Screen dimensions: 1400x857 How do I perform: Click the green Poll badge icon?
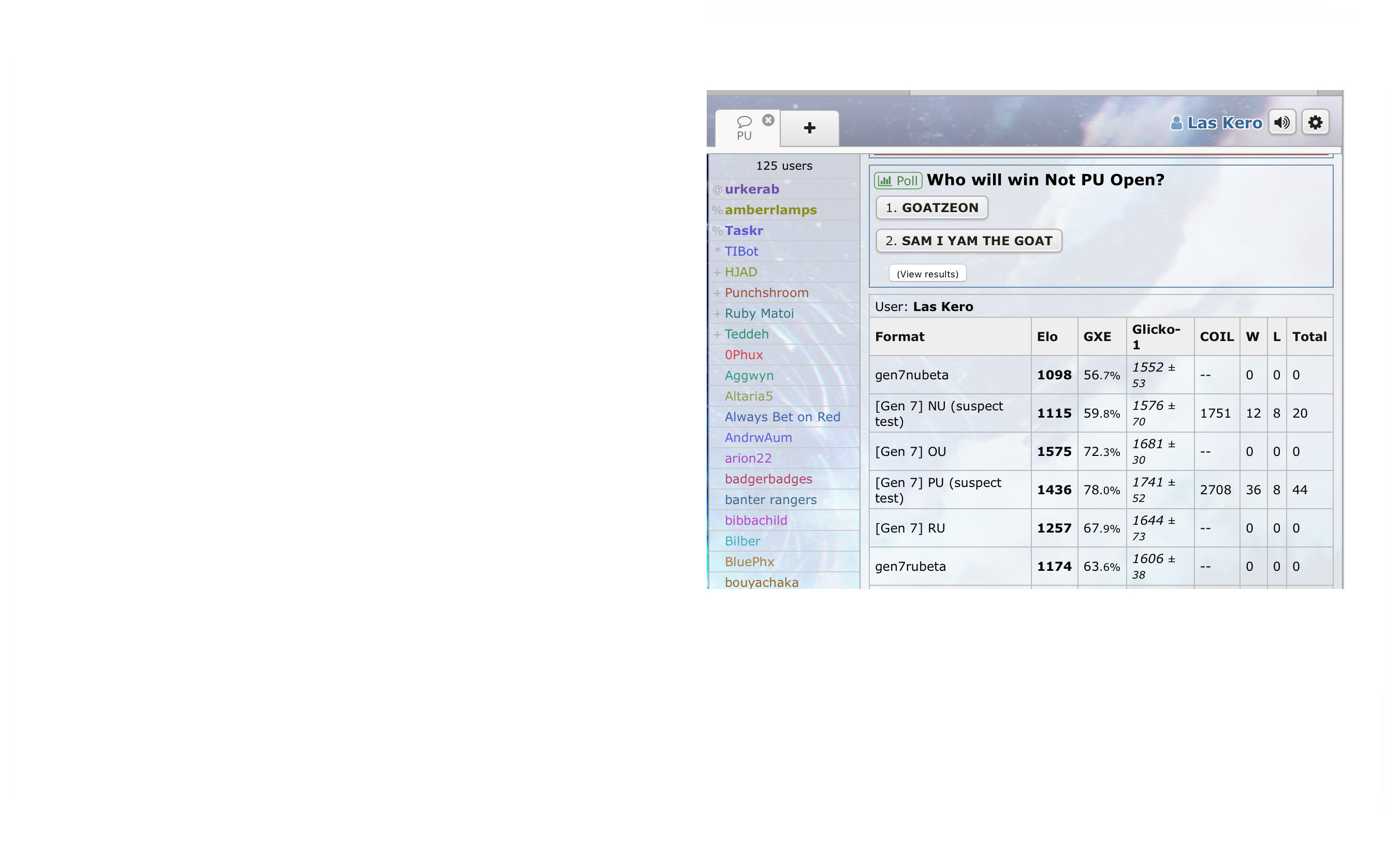coord(898,181)
